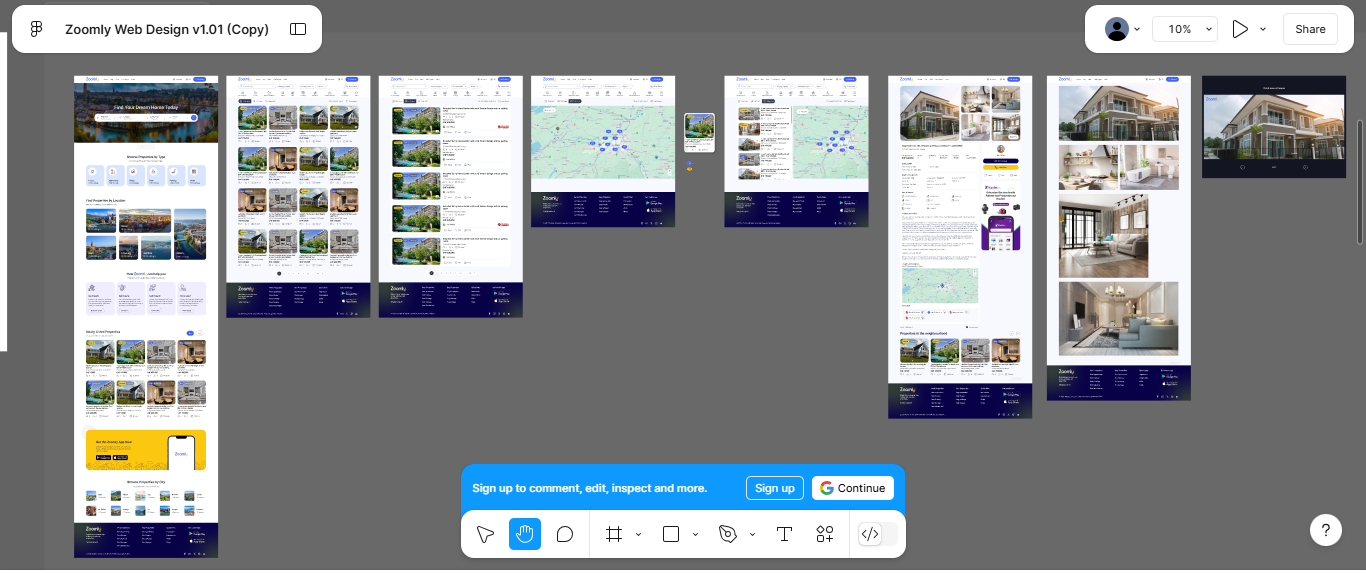
Task: Toggle the sidebar panel icon
Action: point(298,29)
